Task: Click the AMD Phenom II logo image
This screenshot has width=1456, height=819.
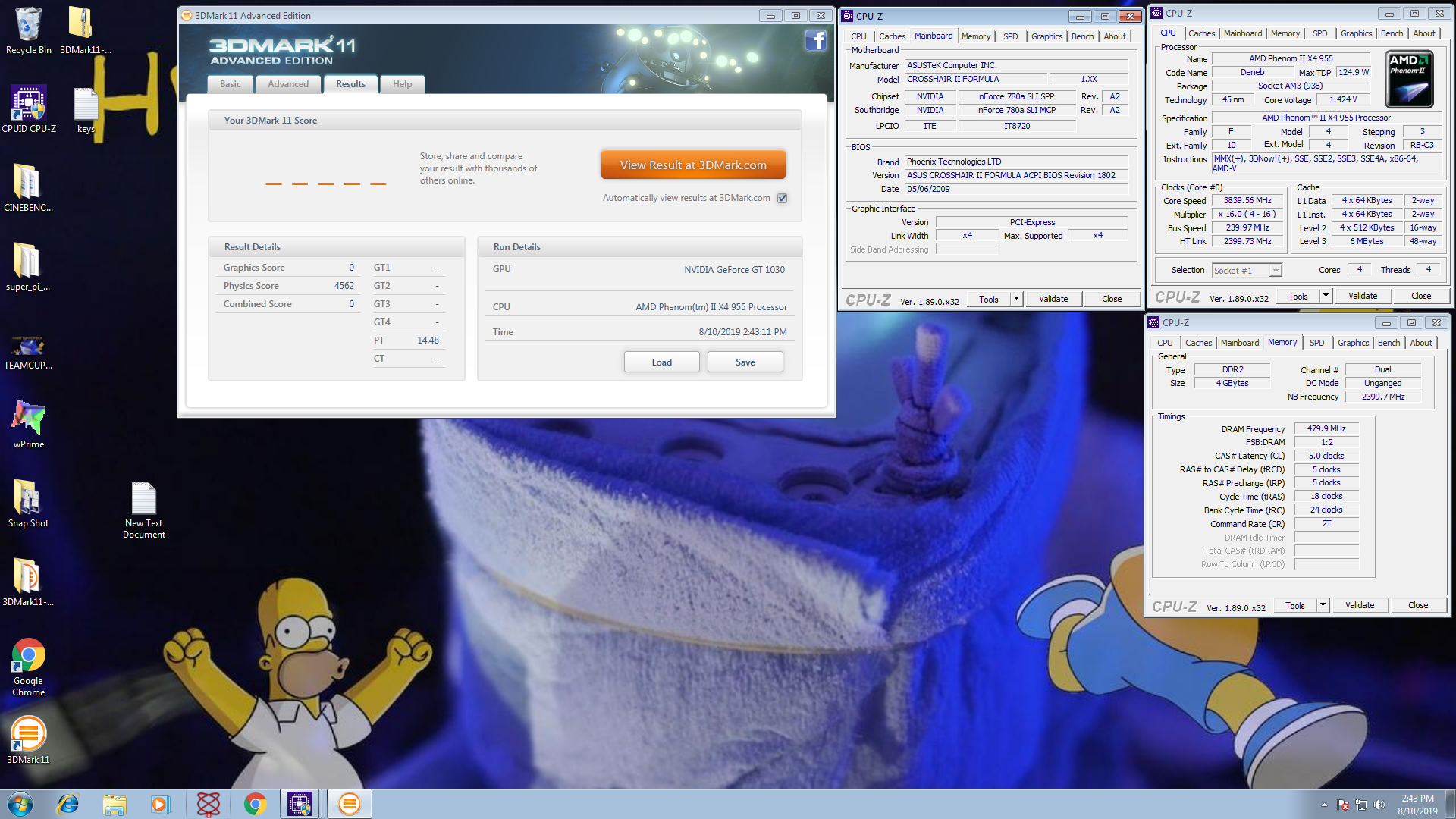Action: 1410,80
